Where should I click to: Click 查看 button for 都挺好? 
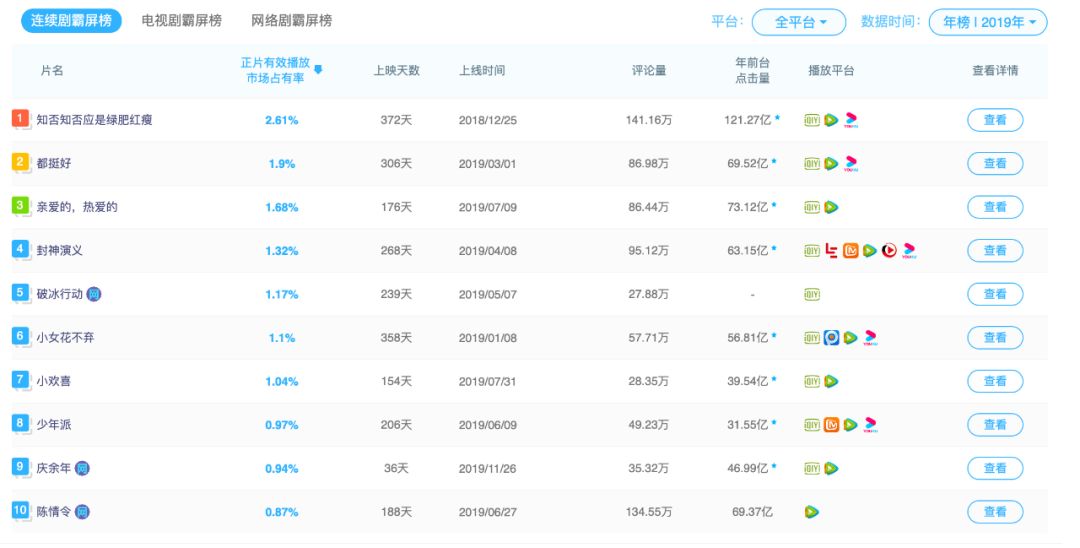click(994, 163)
